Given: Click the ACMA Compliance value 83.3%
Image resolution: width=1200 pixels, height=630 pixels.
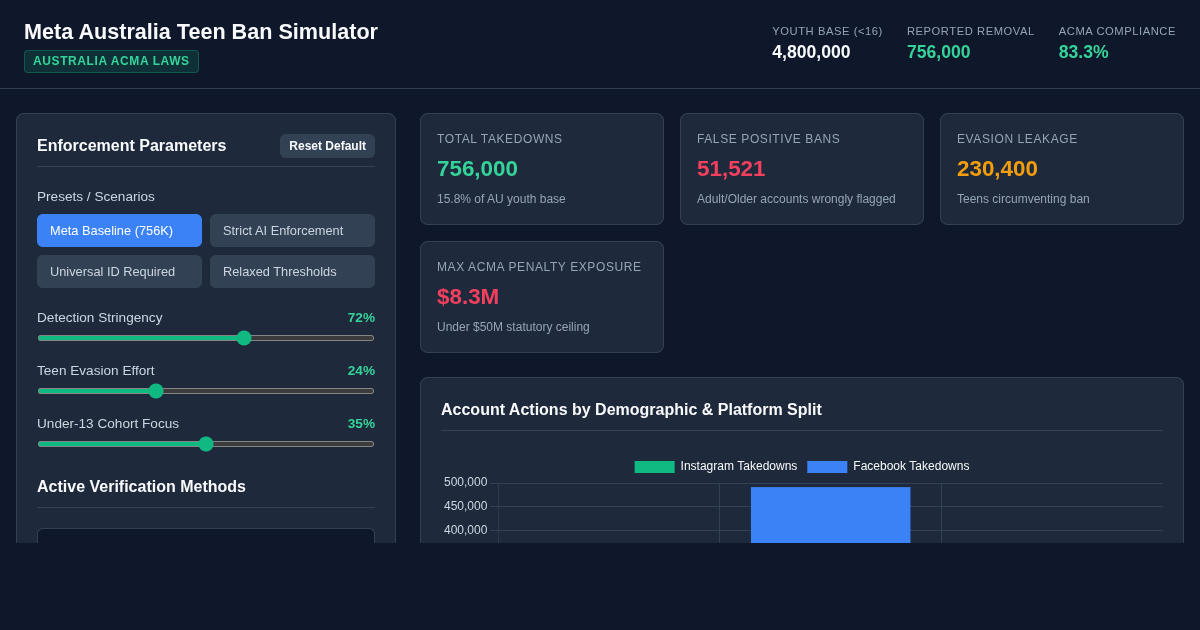Looking at the screenshot, I should (1084, 52).
